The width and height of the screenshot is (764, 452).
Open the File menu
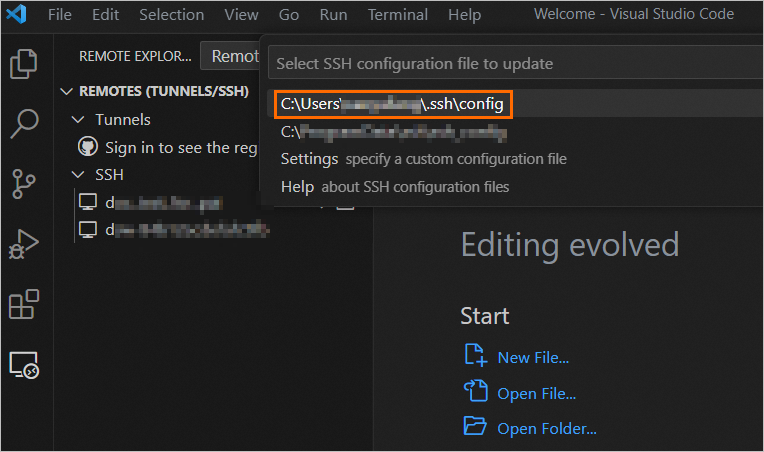click(60, 15)
